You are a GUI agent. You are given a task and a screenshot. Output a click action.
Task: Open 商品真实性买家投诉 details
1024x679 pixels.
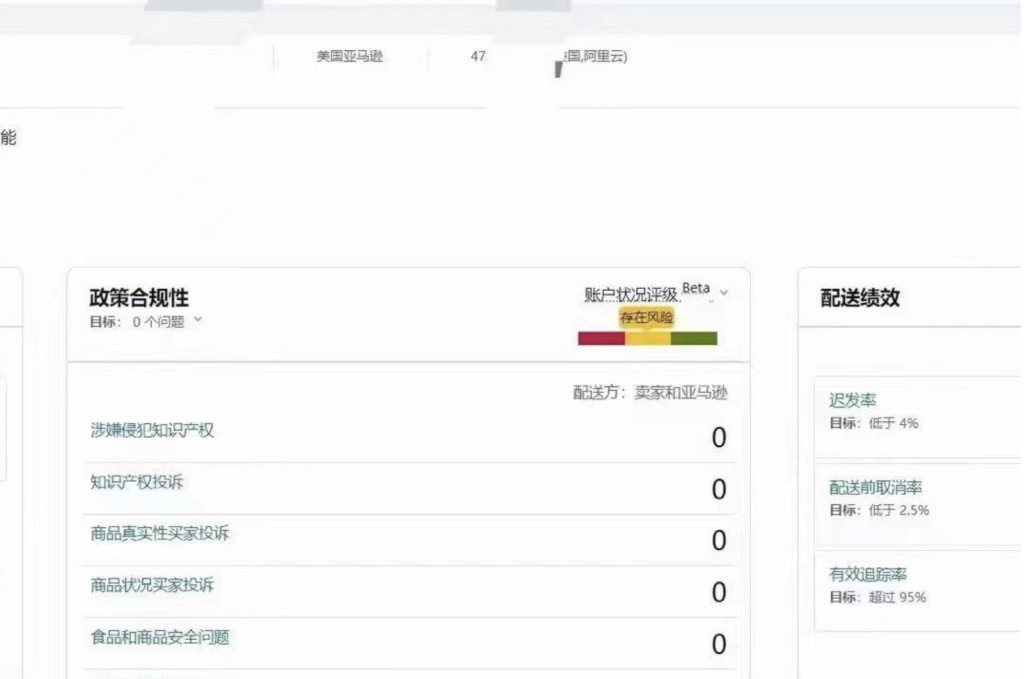(159, 534)
